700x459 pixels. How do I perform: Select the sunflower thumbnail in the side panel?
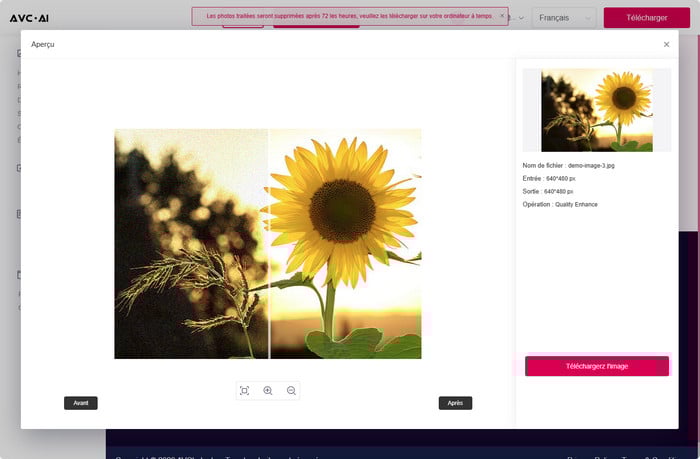point(597,110)
